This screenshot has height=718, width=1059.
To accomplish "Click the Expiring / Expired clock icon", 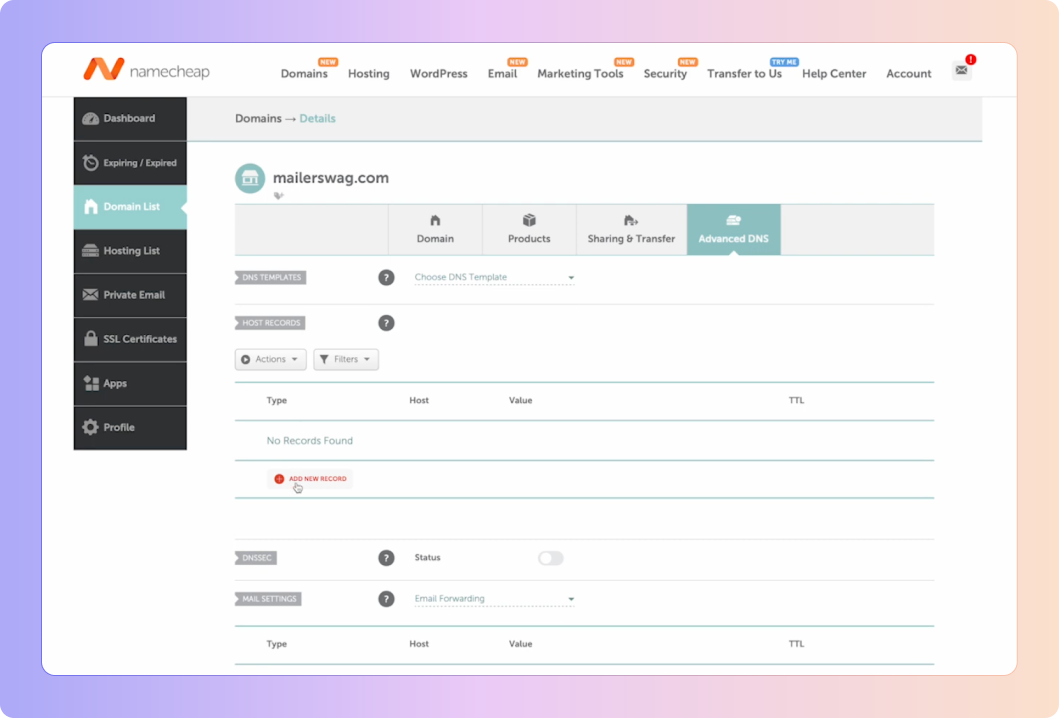I will point(91,163).
